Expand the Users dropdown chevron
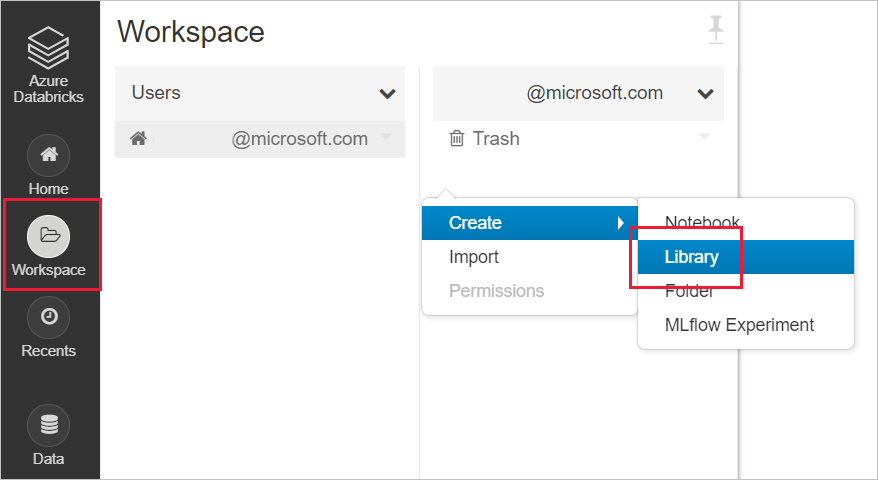This screenshot has width=878, height=480. click(x=387, y=94)
